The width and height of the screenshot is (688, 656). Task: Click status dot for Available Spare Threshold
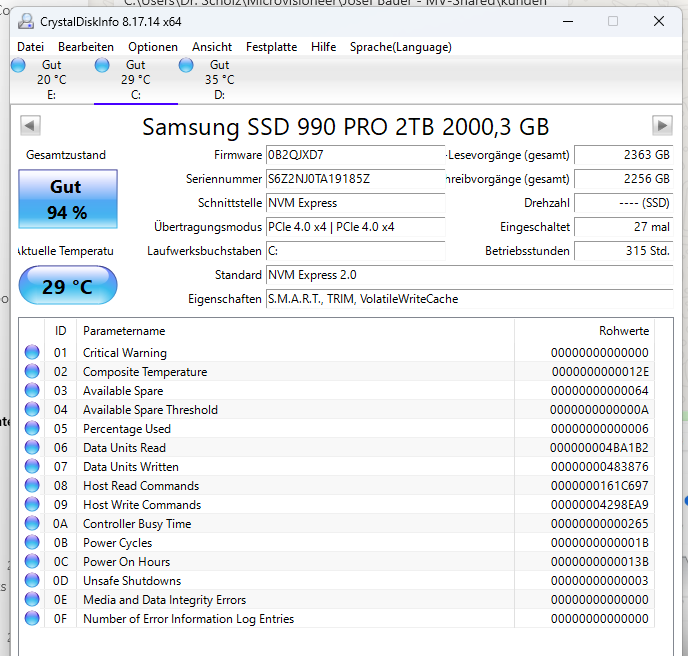tap(32, 409)
